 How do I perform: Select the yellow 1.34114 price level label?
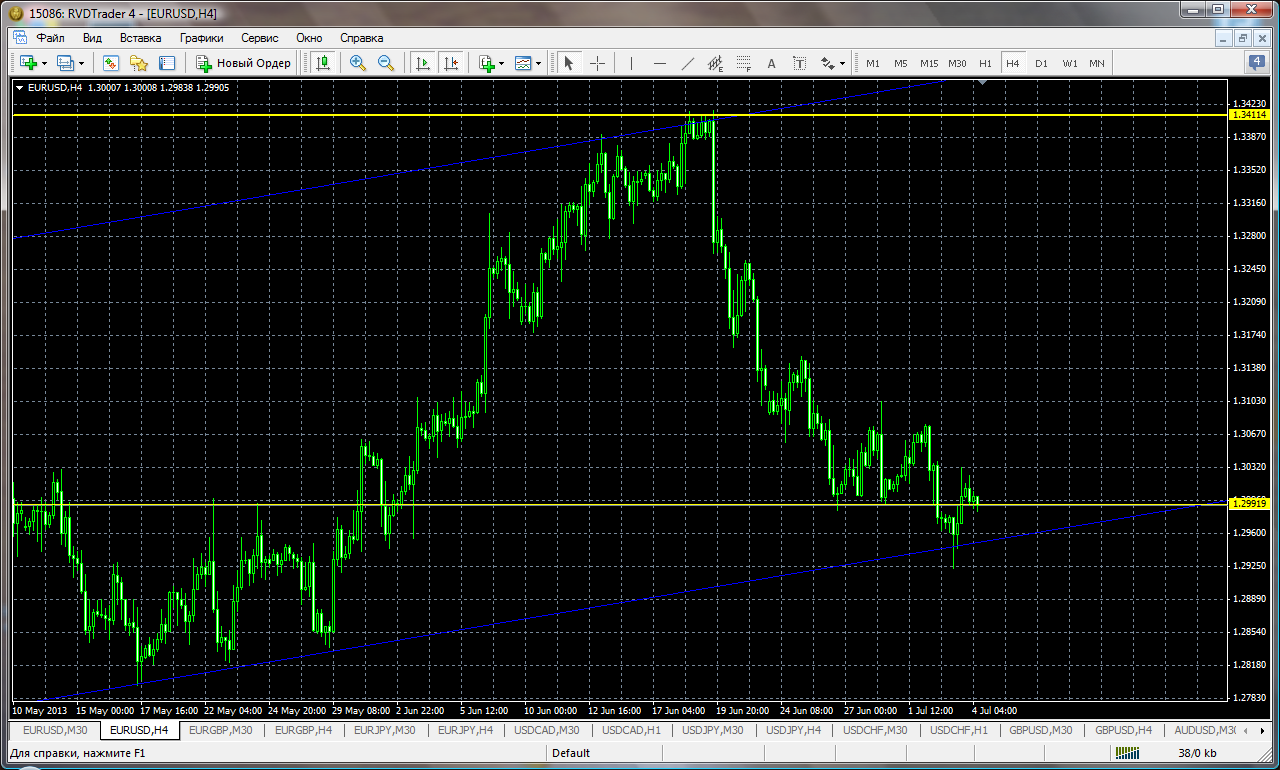1250,115
